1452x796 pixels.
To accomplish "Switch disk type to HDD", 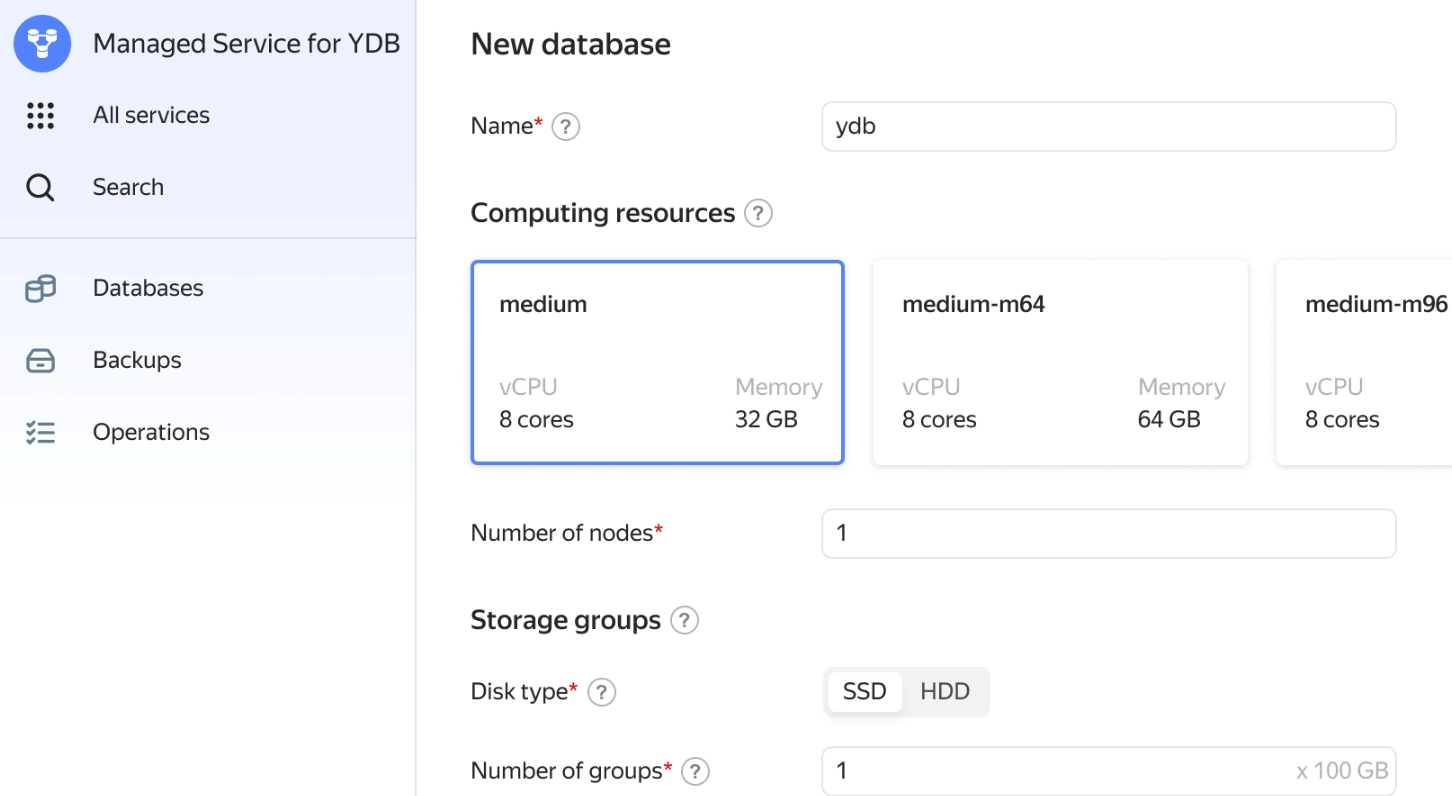I will 945,692.
